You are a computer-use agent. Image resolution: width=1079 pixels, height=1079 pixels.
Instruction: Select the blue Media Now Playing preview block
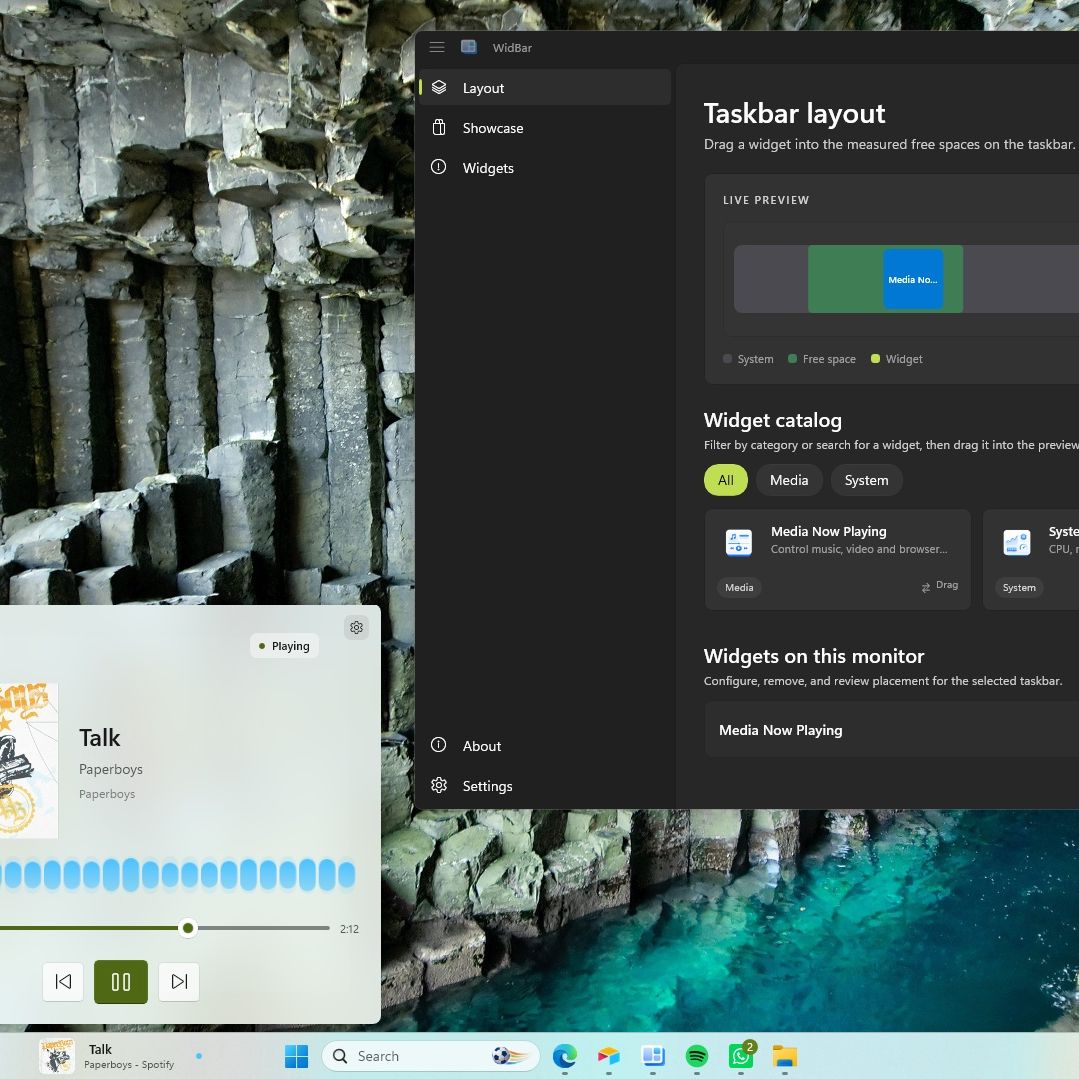(912, 279)
